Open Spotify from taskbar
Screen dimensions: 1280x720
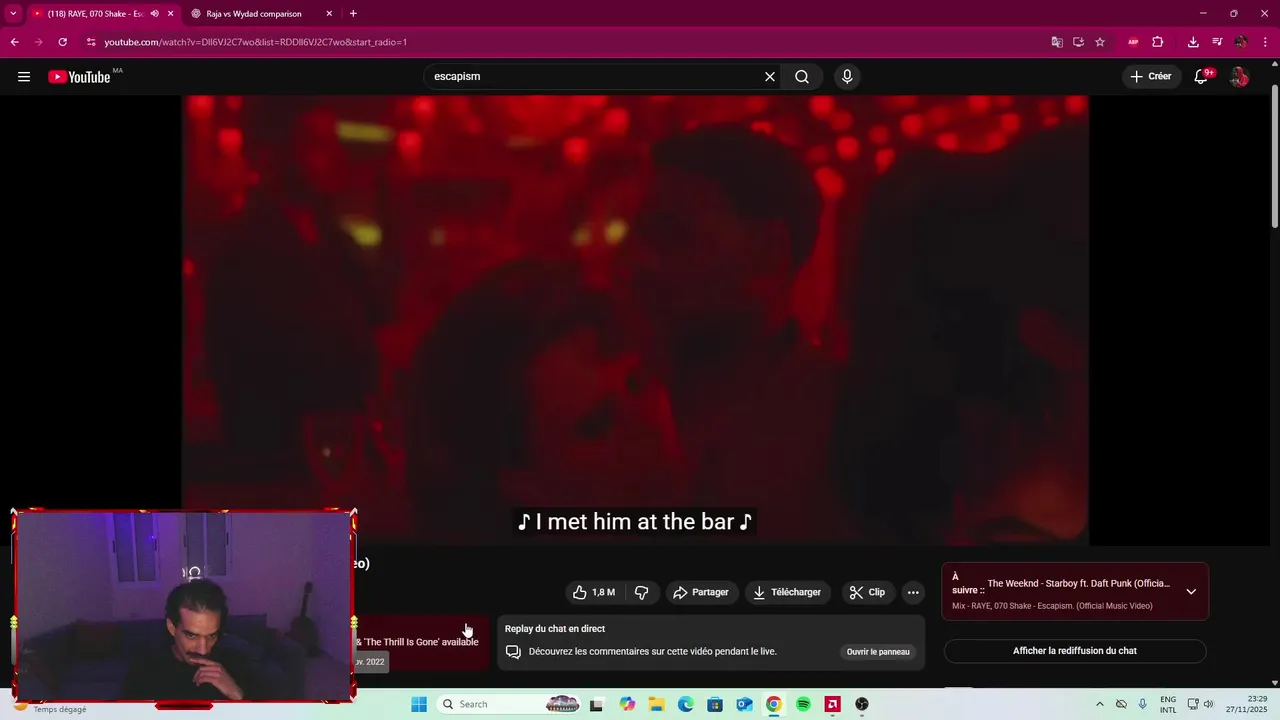click(x=803, y=704)
